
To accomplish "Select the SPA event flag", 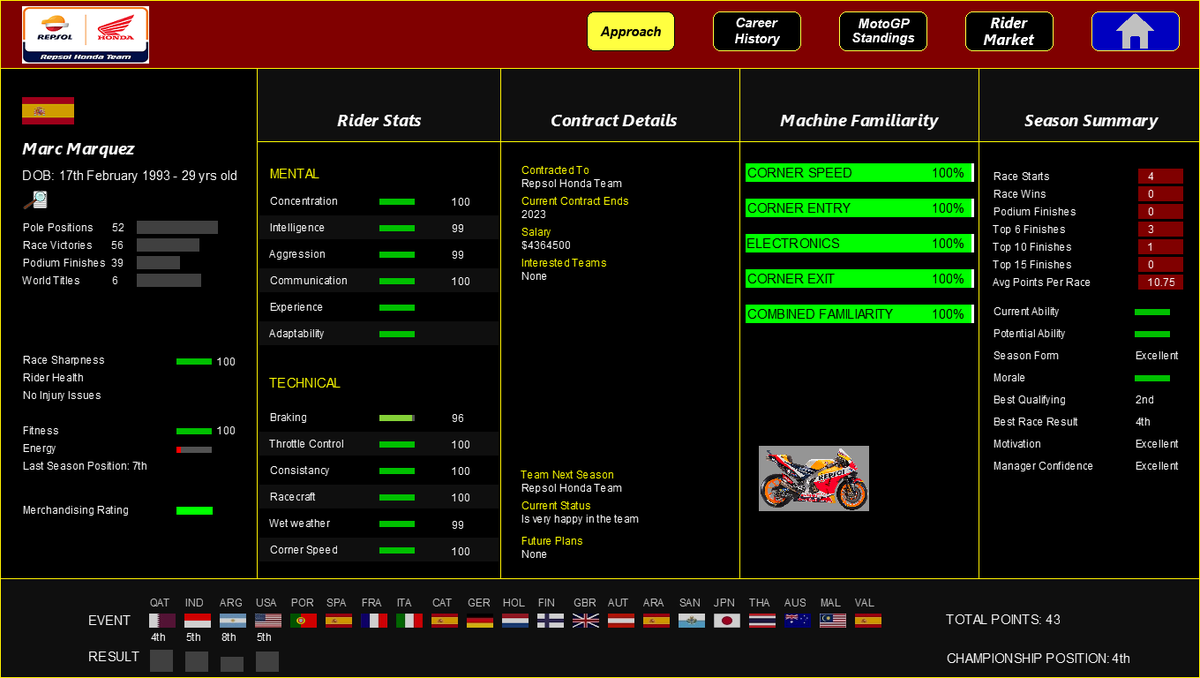I will 339,620.
